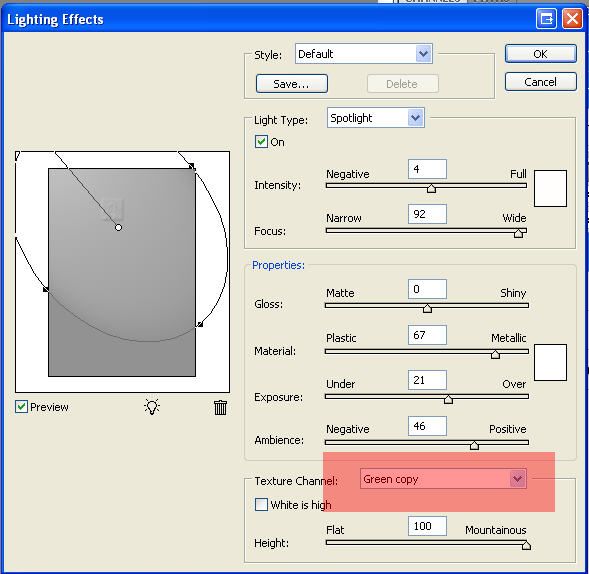Click the Height slider thumb
The image size is (589, 574).
click(x=526, y=545)
